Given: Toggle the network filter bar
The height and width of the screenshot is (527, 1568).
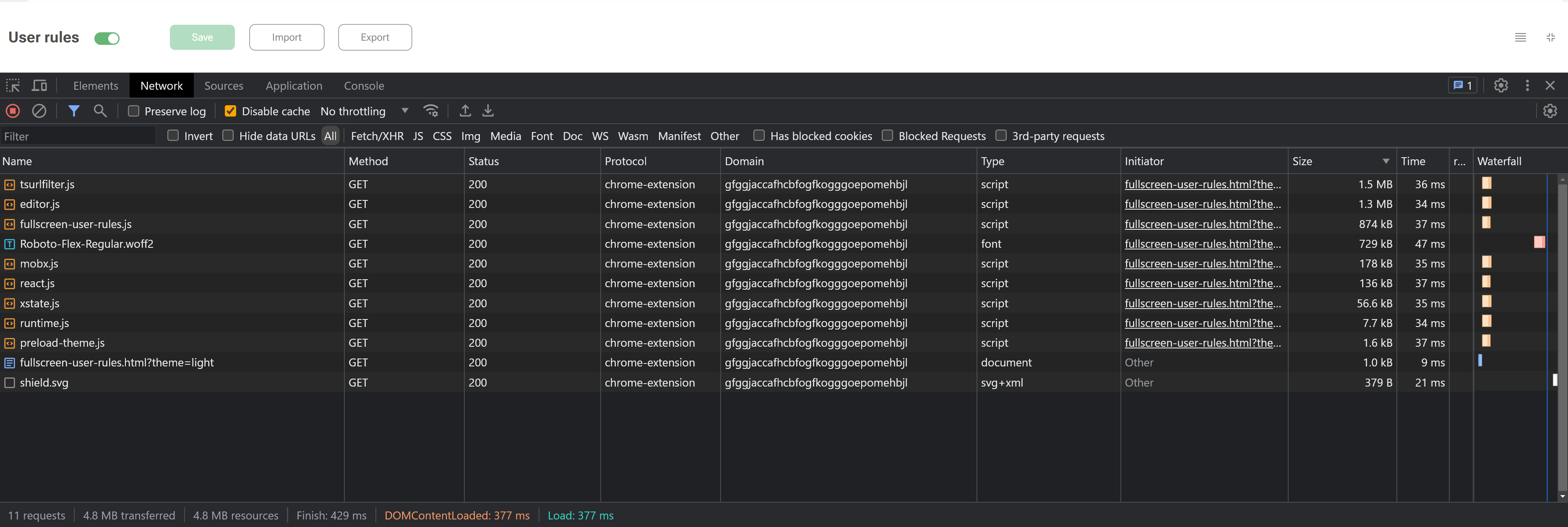Looking at the screenshot, I should 74,111.
